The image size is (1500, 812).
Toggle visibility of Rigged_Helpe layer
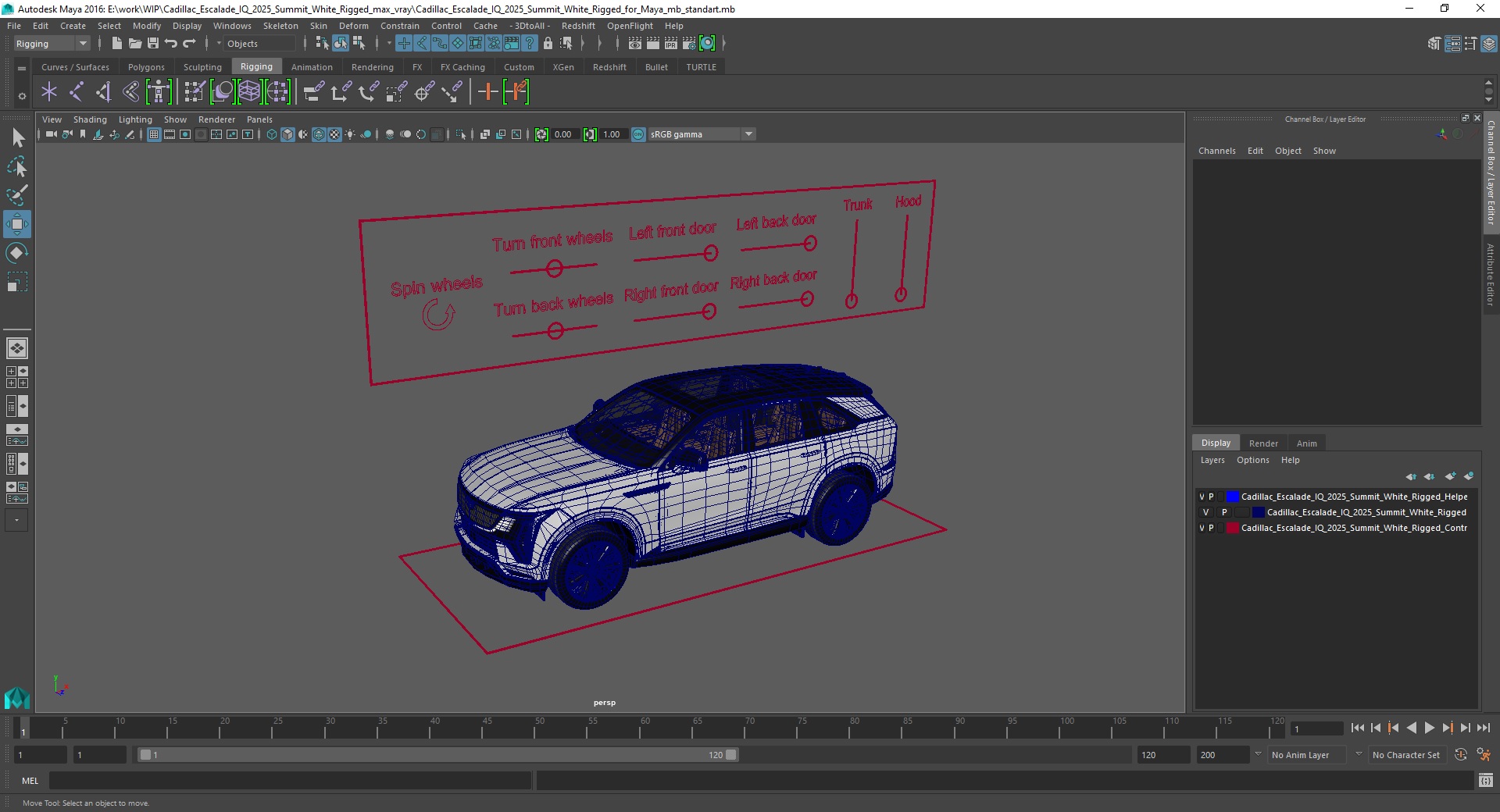pos(1202,497)
